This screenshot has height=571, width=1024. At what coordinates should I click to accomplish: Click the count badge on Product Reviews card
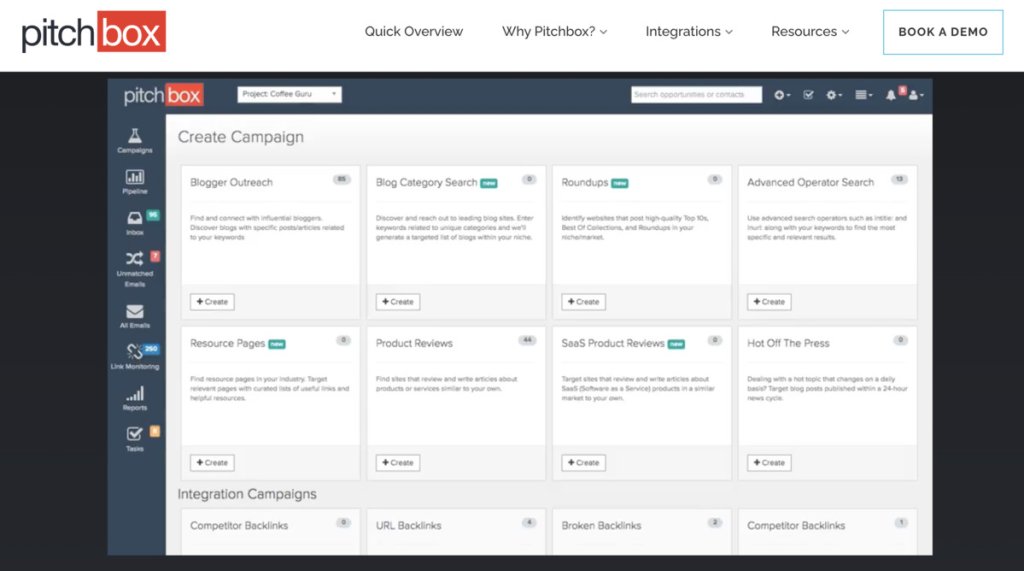(527, 340)
